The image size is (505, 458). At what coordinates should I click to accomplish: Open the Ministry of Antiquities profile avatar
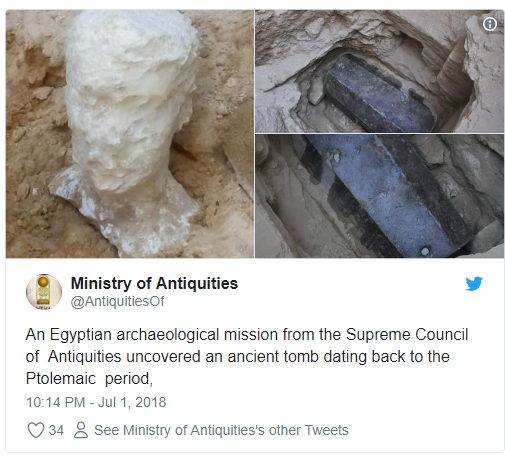pyautogui.click(x=44, y=292)
